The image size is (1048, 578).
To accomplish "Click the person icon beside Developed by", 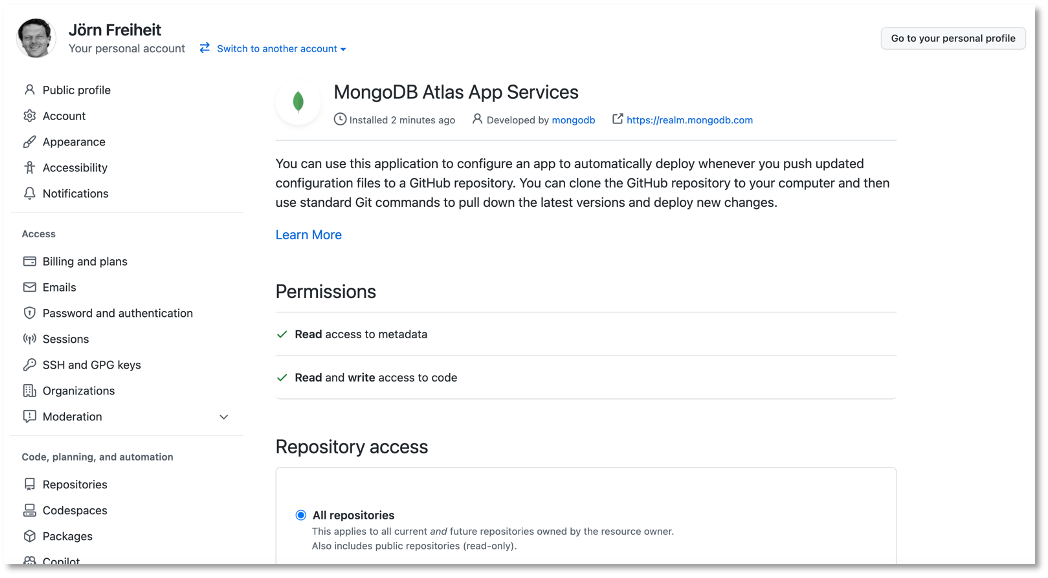I will click(x=477, y=119).
